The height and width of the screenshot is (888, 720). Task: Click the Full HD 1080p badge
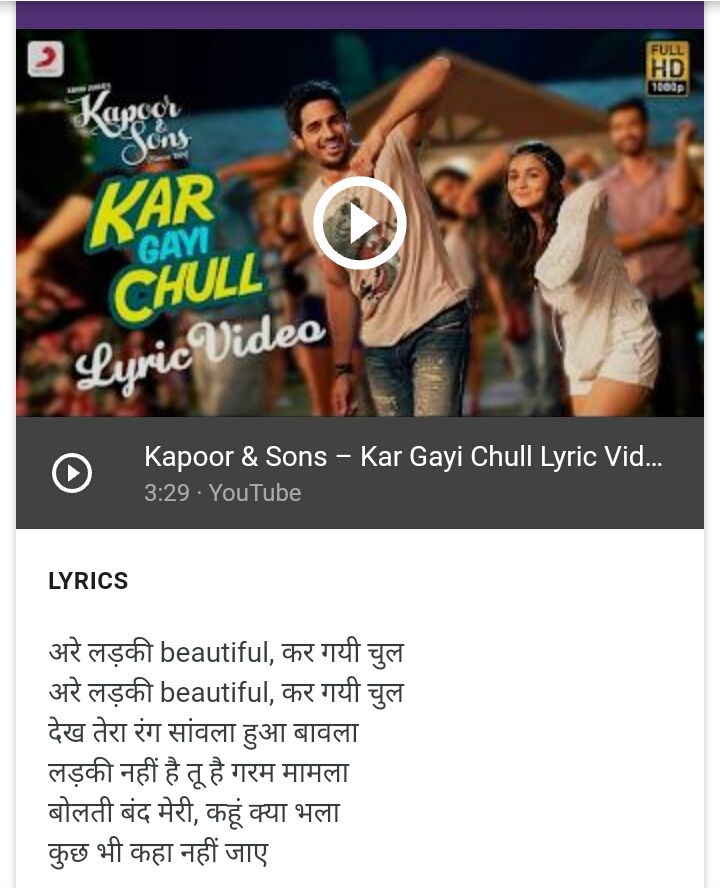click(667, 68)
